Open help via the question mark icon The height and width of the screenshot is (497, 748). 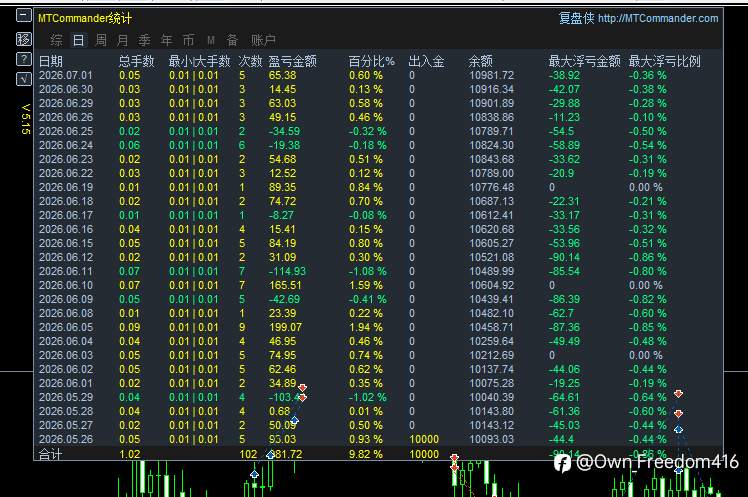click(x=23, y=59)
